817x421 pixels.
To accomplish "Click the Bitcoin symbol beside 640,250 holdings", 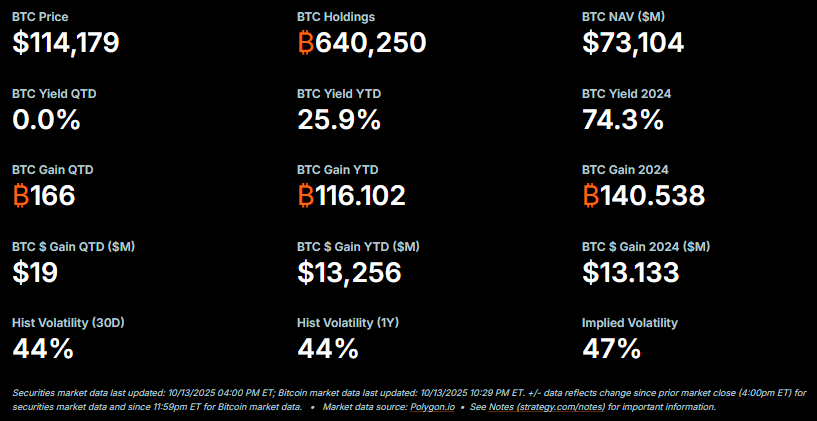I will click(306, 43).
